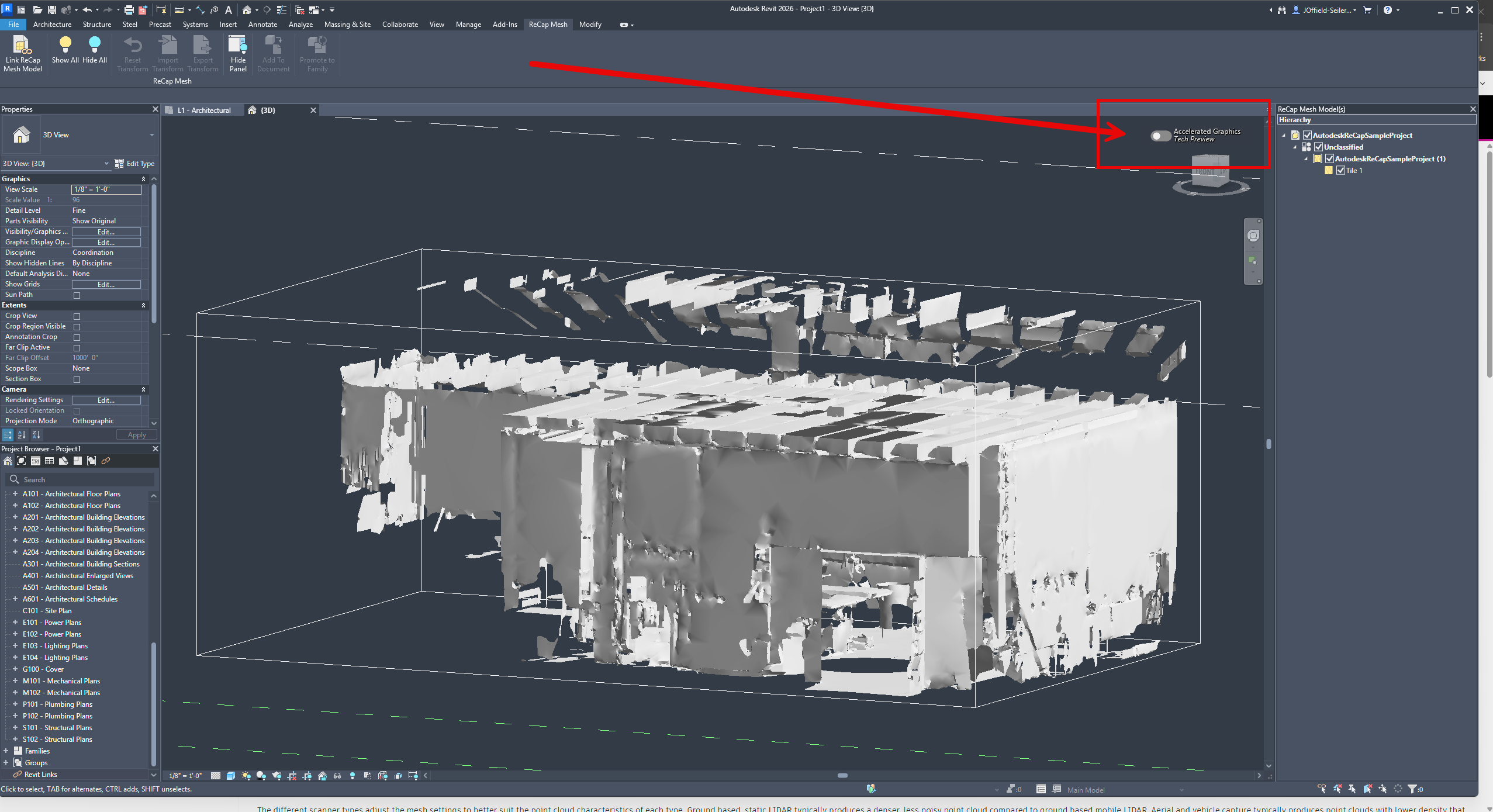Image resolution: width=1493 pixels, height=812 pixels.
Task: Click the Print icon in quick access toolbar
Action: click(129, 9)
